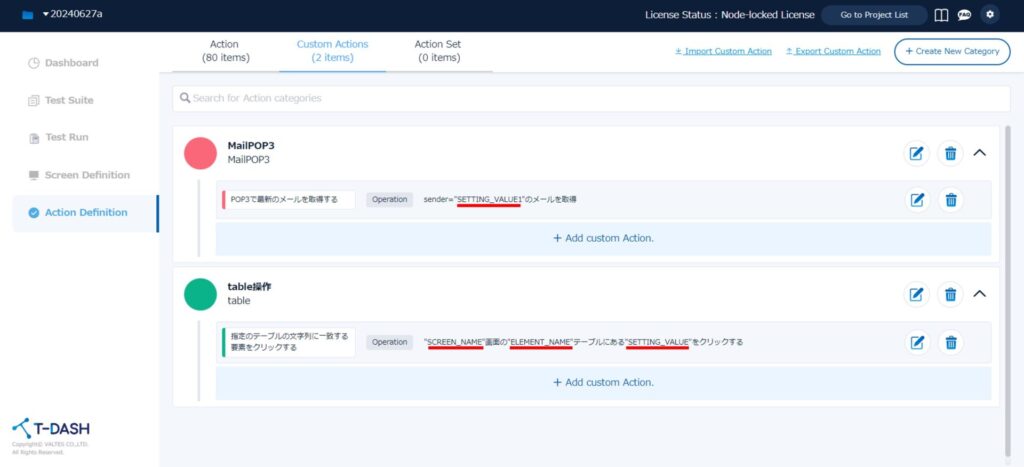Delete the POP3 mail retrieval custom action
This screenshot has height=467, width=1024.
951,199
